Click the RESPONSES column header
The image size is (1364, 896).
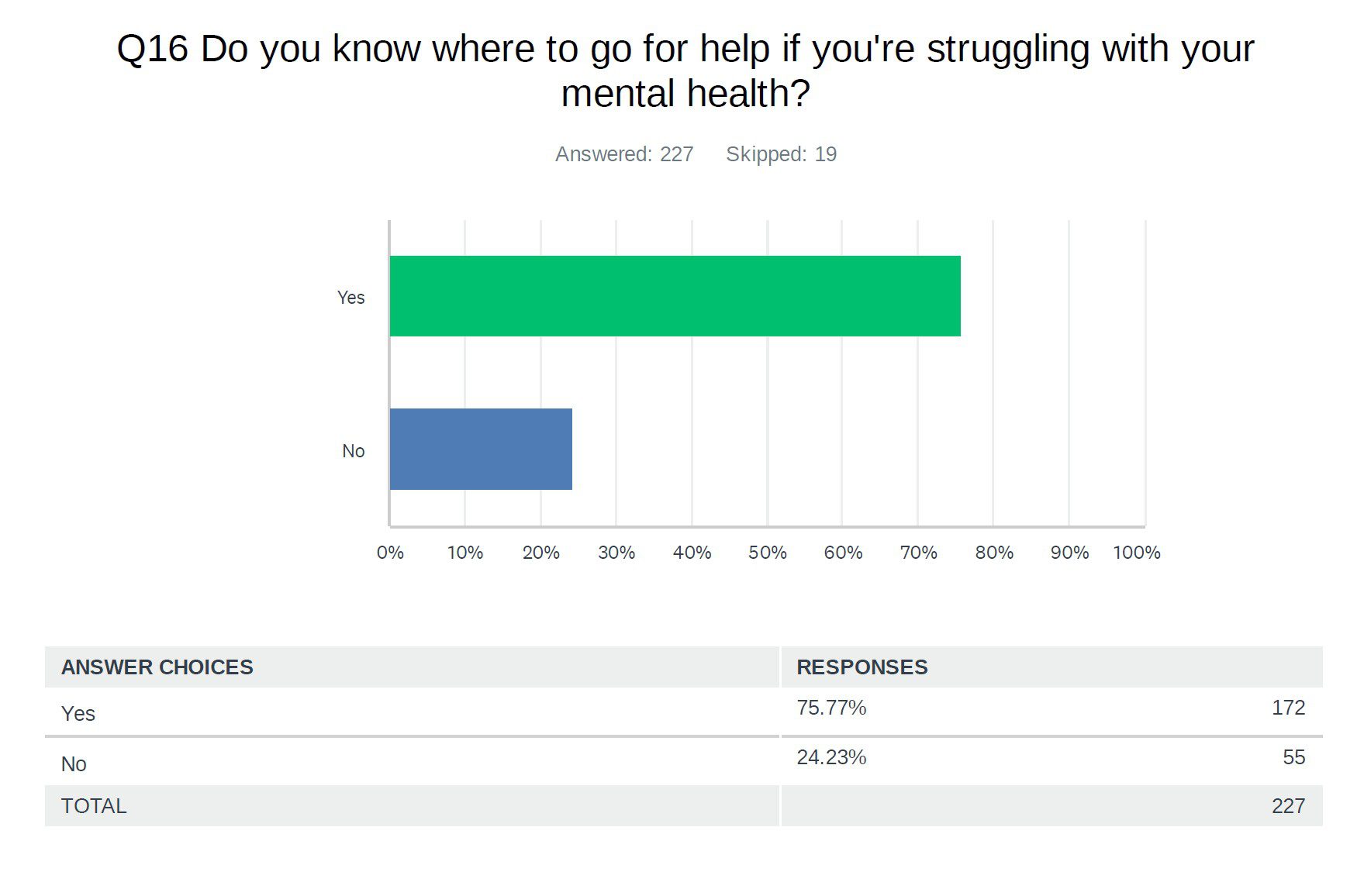pos(862,667)
